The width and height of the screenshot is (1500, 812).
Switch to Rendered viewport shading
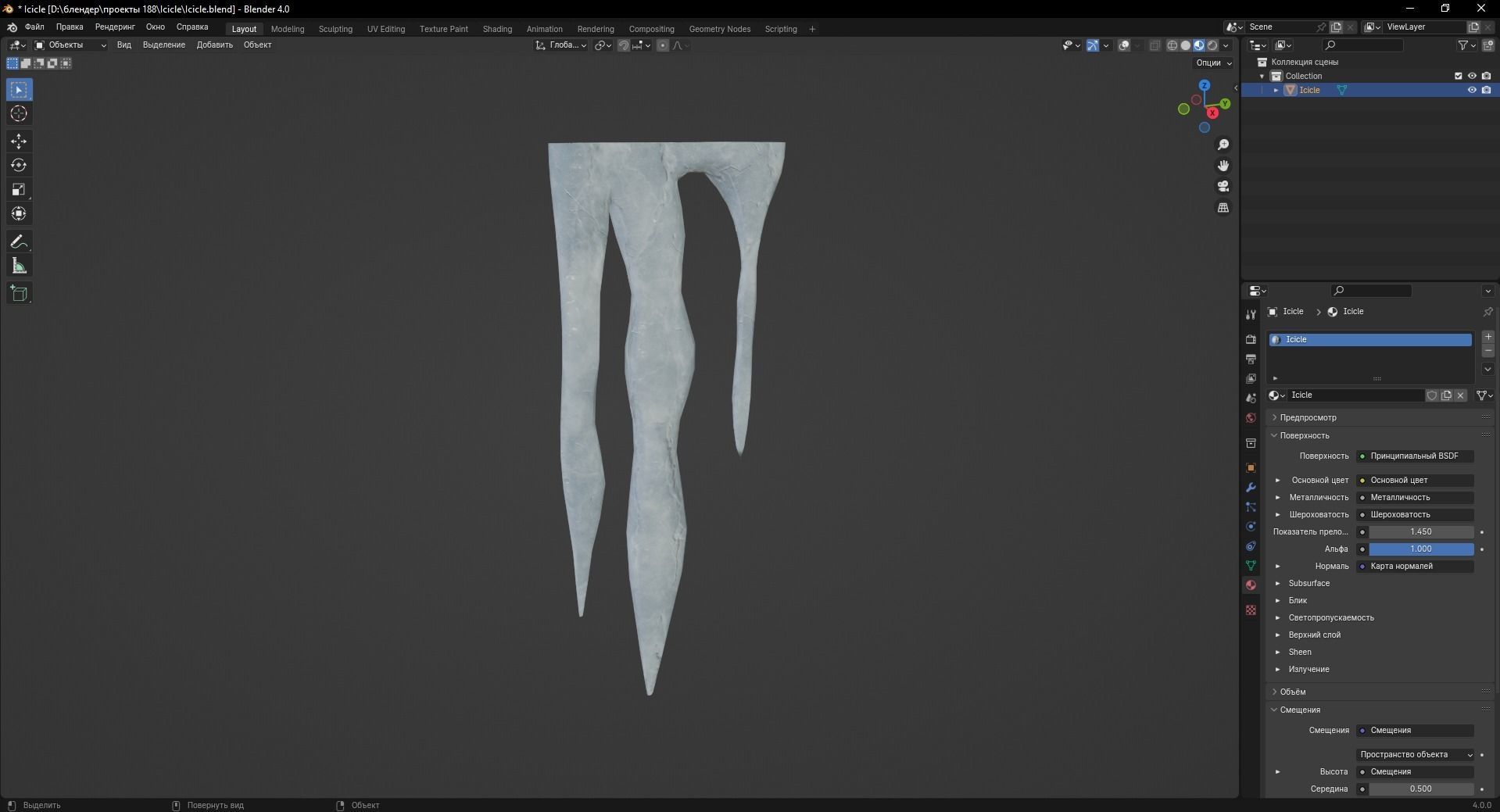click(x=1212, y=45)
